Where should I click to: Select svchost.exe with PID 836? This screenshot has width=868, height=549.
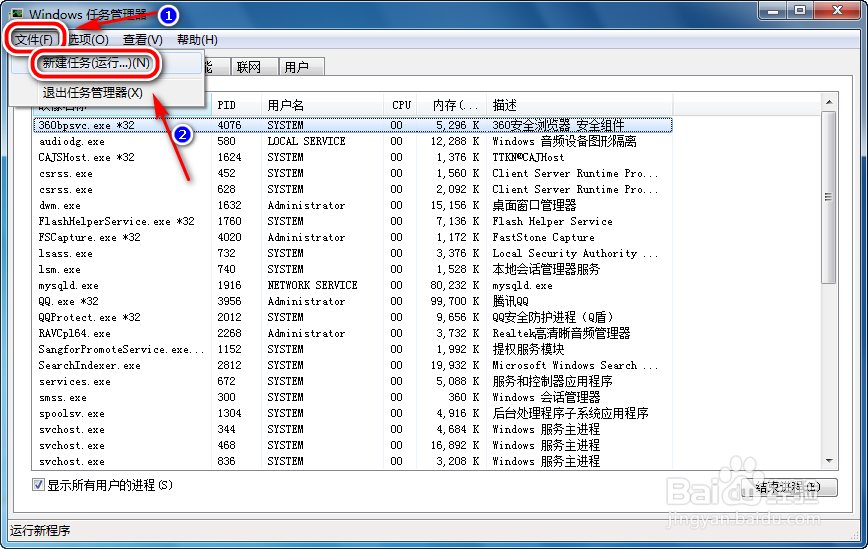pos(353,462)
